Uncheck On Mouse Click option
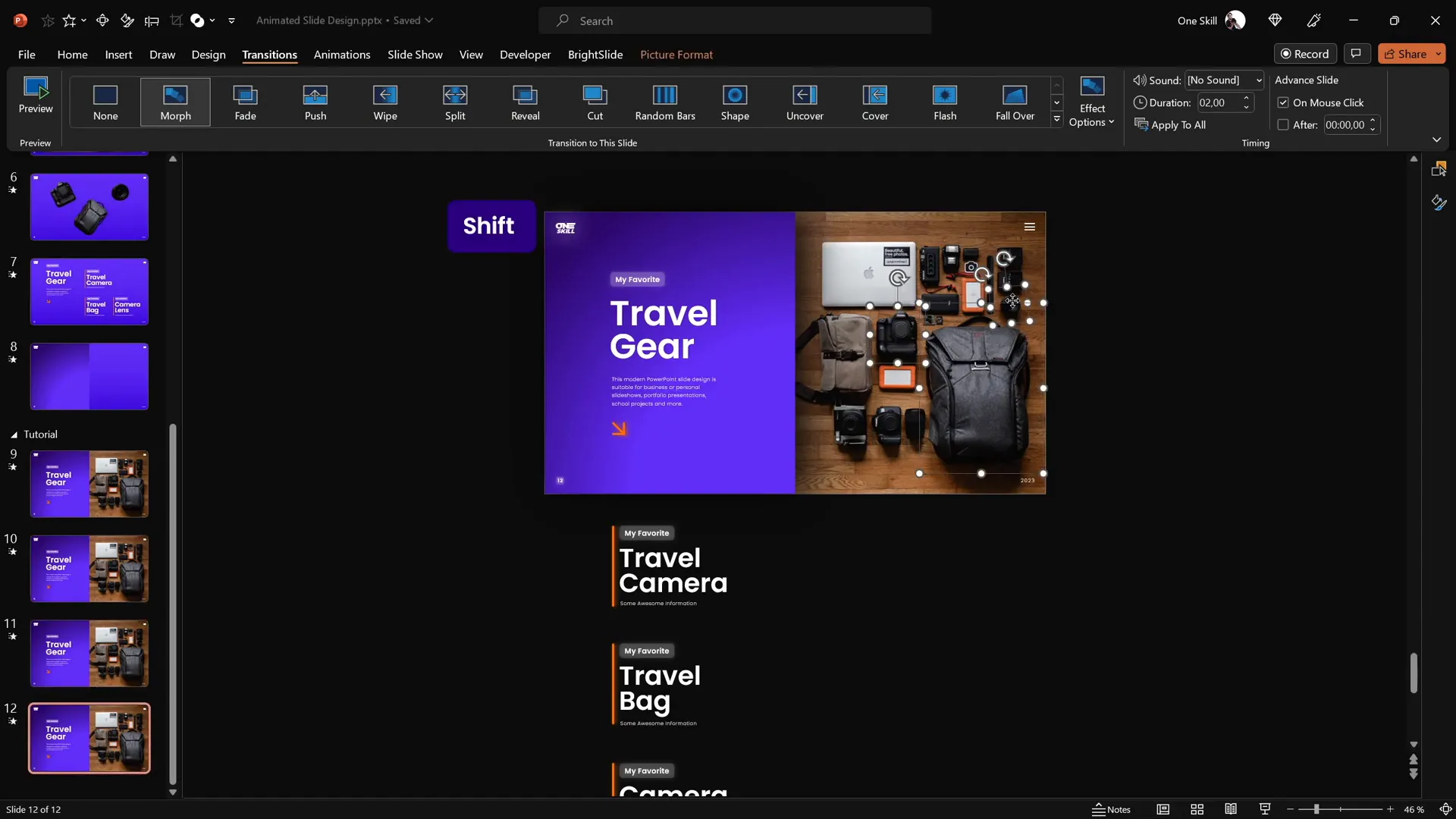 (x=1283, y=102)
